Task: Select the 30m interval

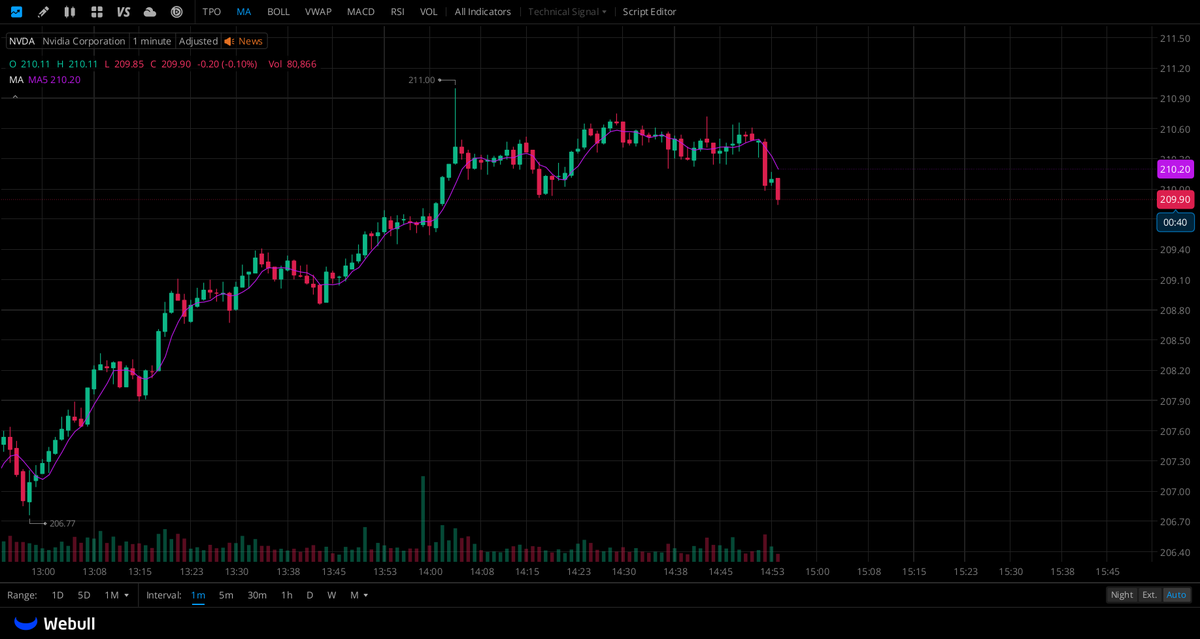Action: click(x=257, y=595)
